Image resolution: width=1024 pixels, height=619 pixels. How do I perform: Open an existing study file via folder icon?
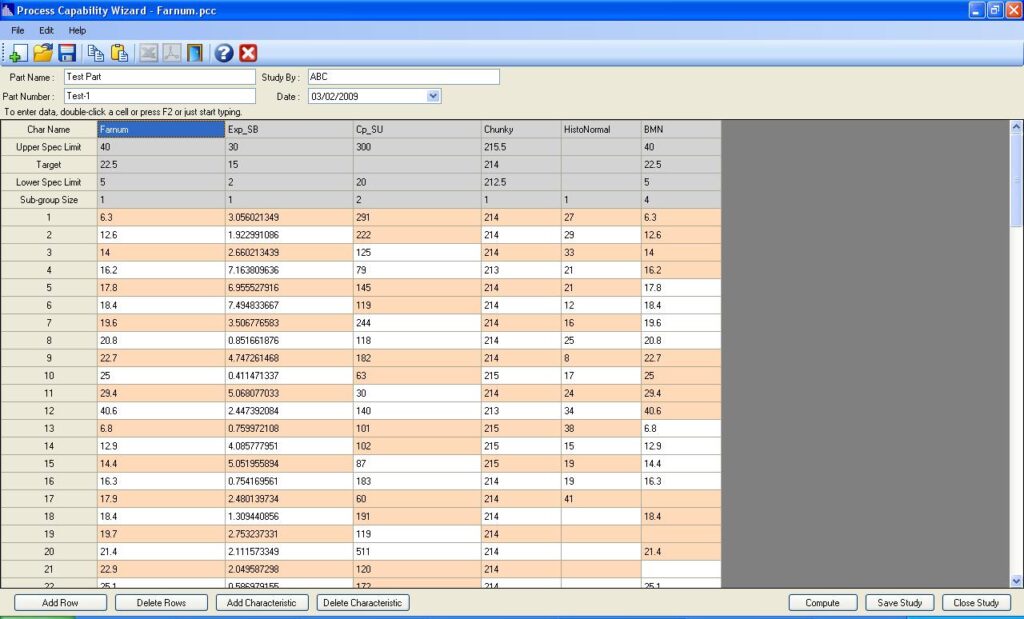point(42,53)
